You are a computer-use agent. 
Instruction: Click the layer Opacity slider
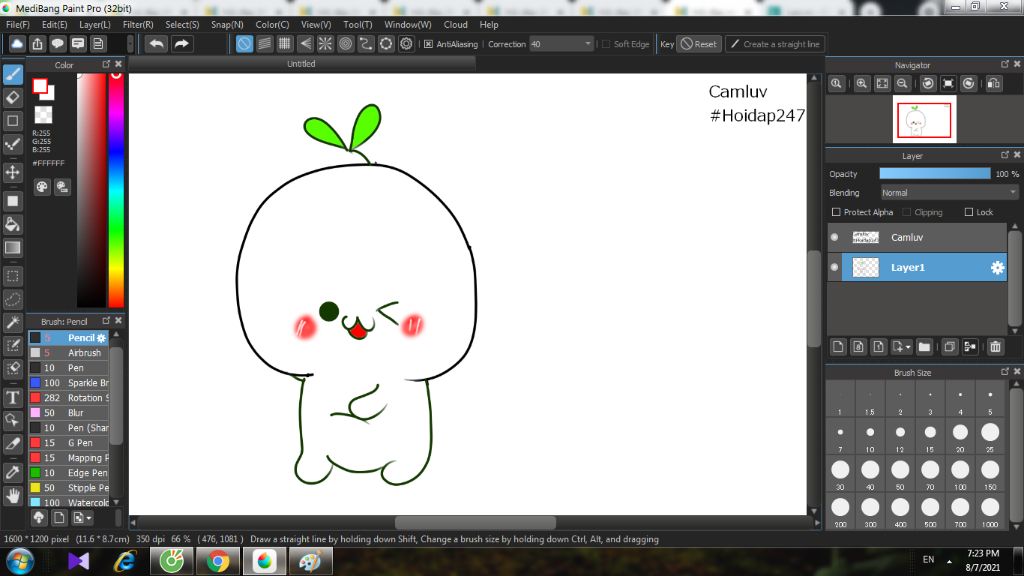(x=935, y=174)
